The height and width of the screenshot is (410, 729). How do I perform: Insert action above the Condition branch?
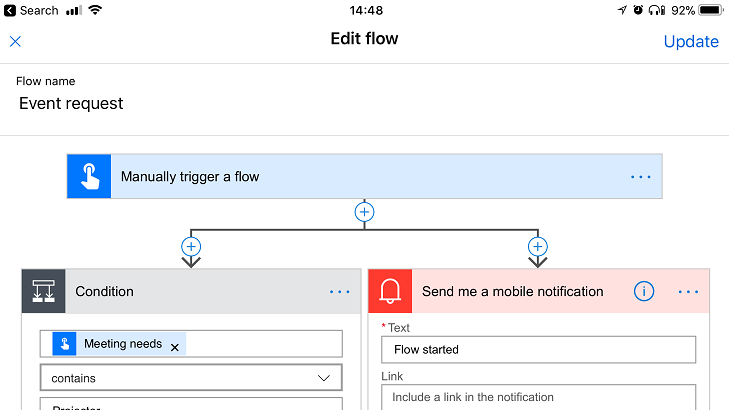point(191,246)
